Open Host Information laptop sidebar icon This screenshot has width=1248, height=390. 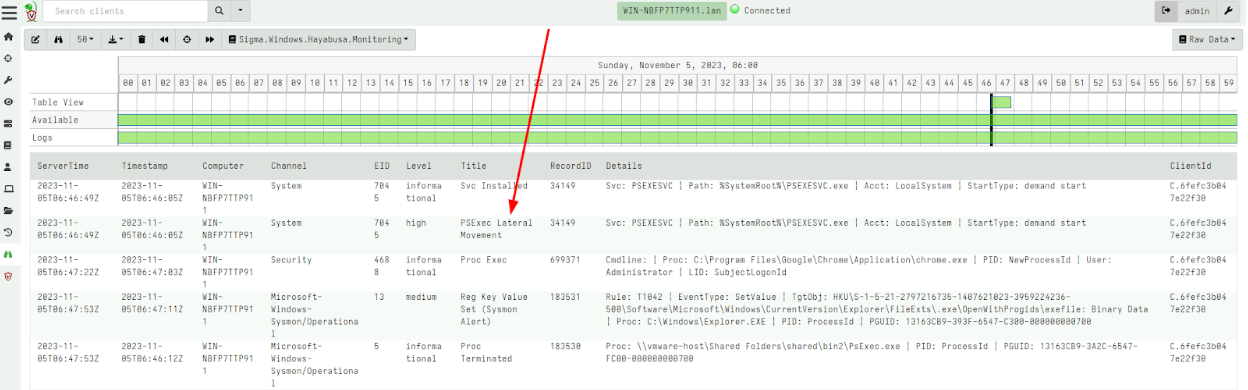9,189
